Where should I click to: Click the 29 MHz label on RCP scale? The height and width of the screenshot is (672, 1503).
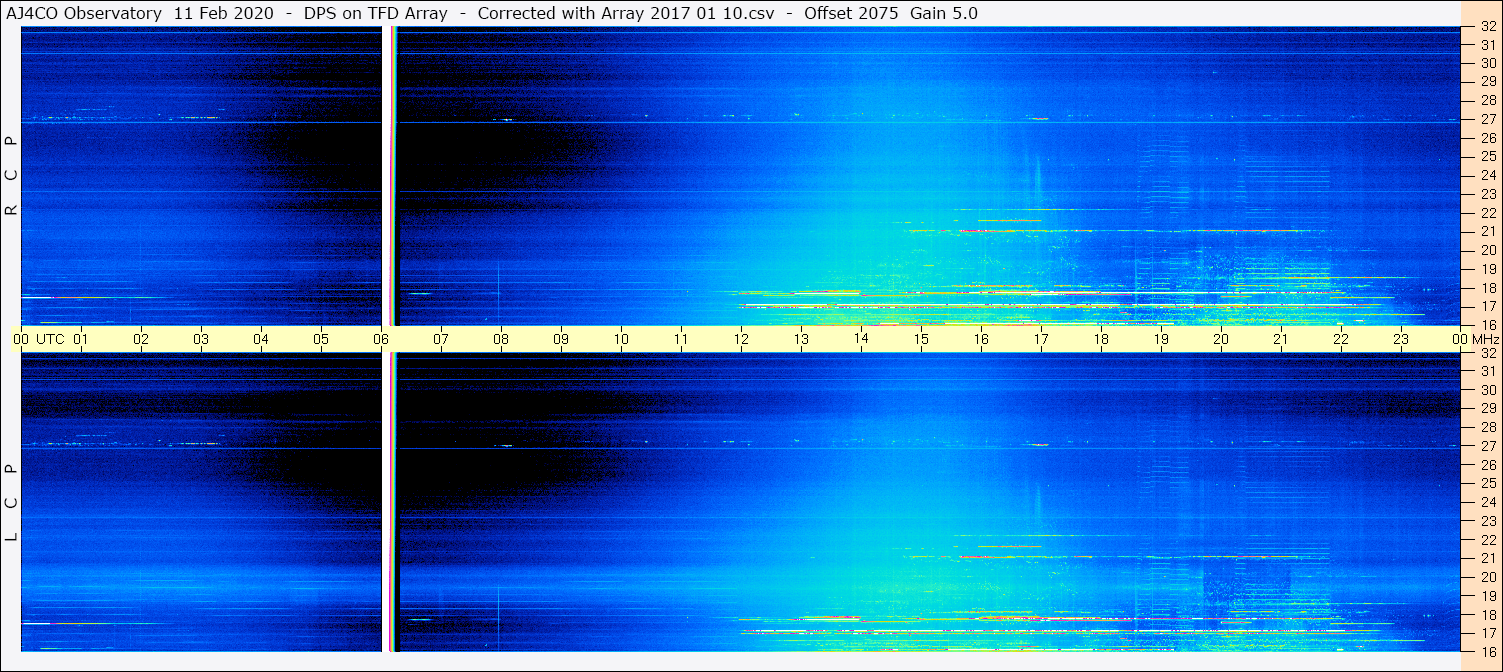[x=1487, y=82]
